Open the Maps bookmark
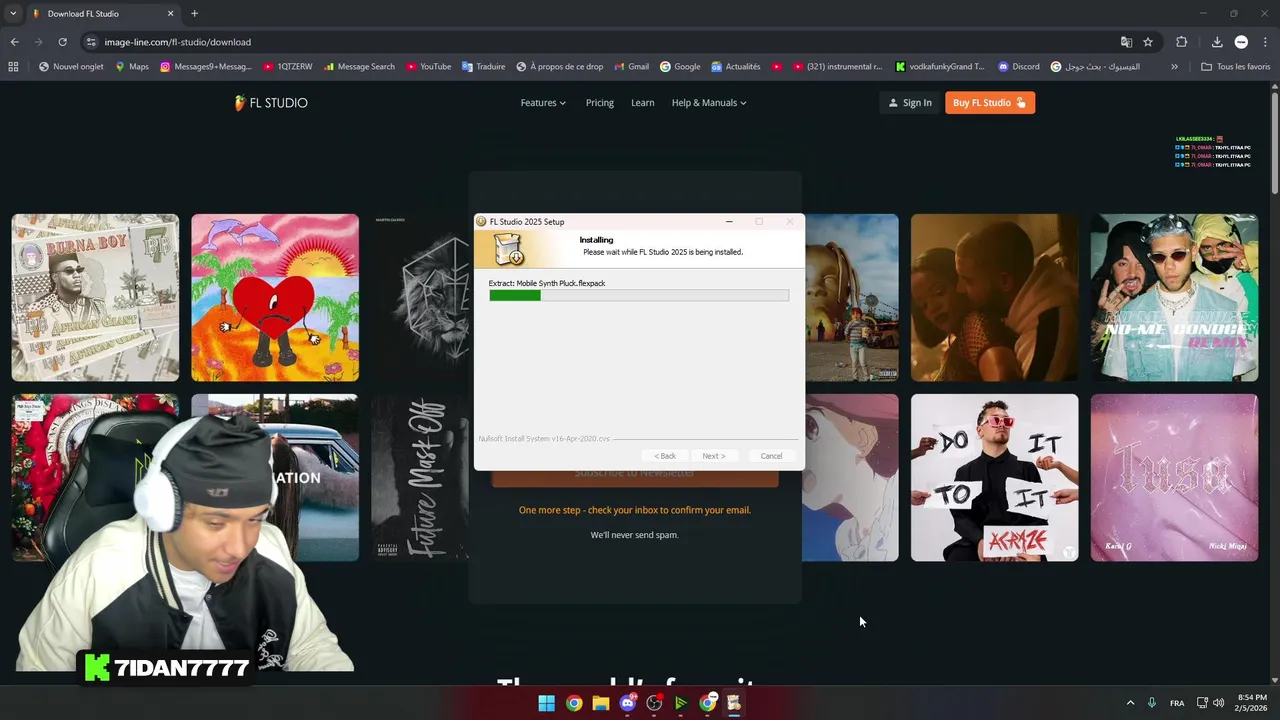This screenshot has height=720, width=1280. tap(131, 67)
